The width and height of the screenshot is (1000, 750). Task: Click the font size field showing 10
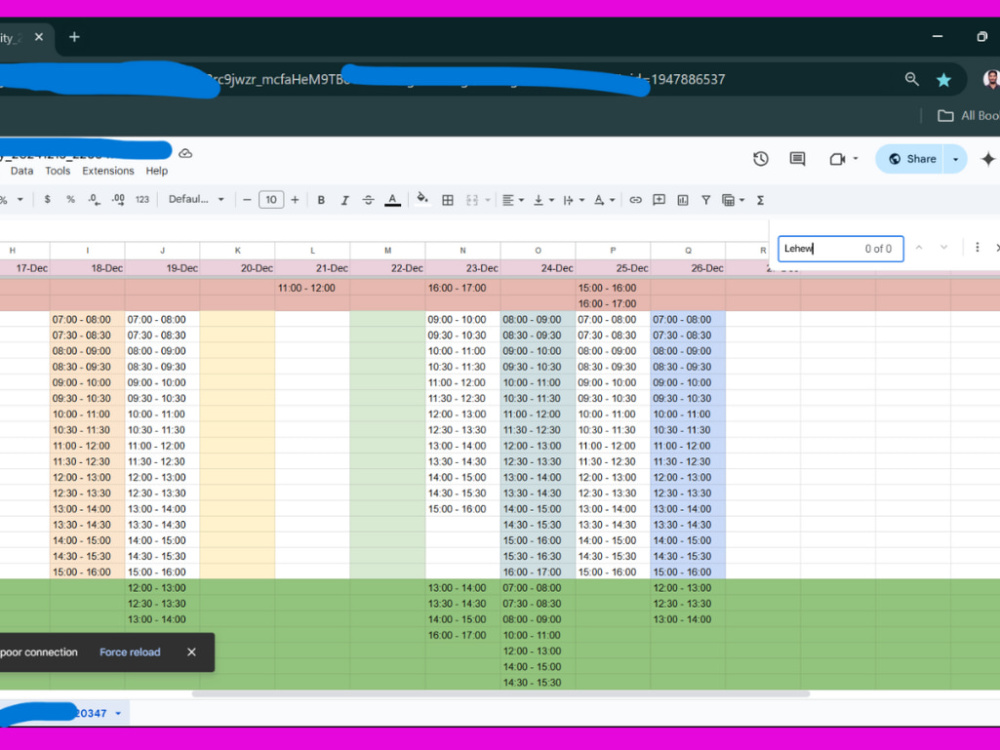[x=271, y=200]
